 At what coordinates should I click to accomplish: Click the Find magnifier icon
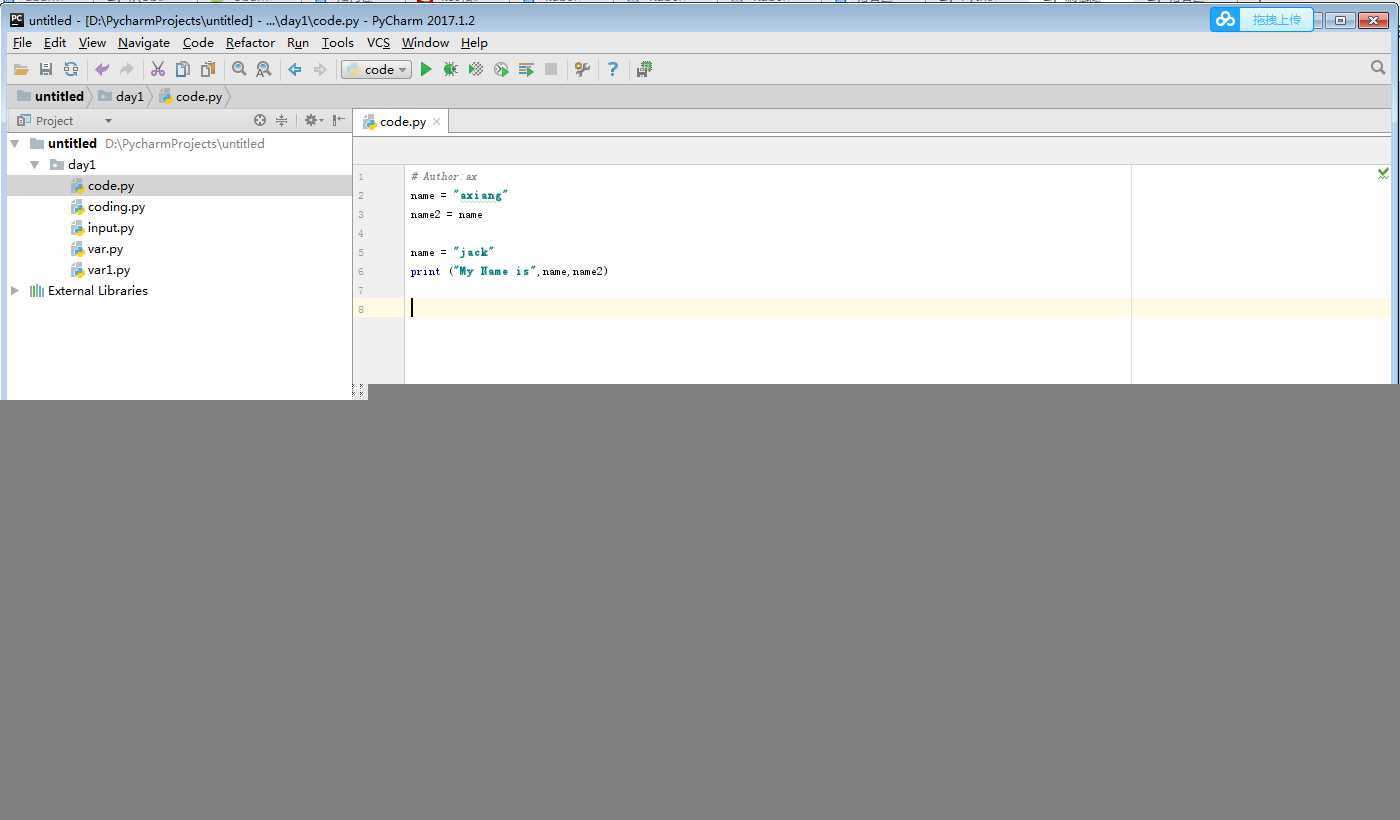239,69
